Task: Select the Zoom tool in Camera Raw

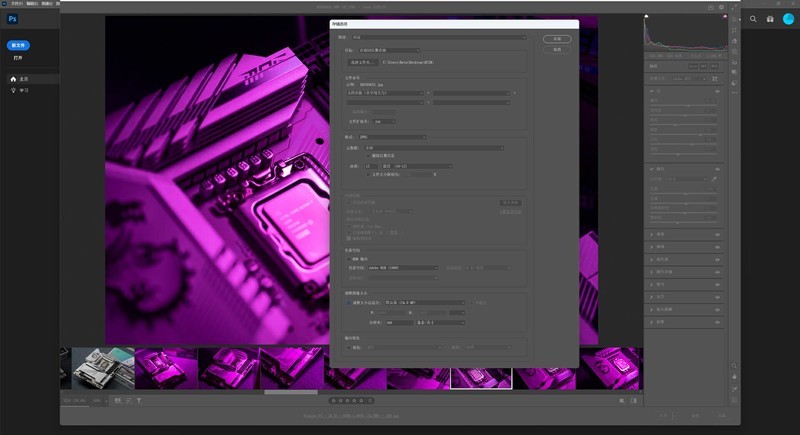Action: point(734,366)
